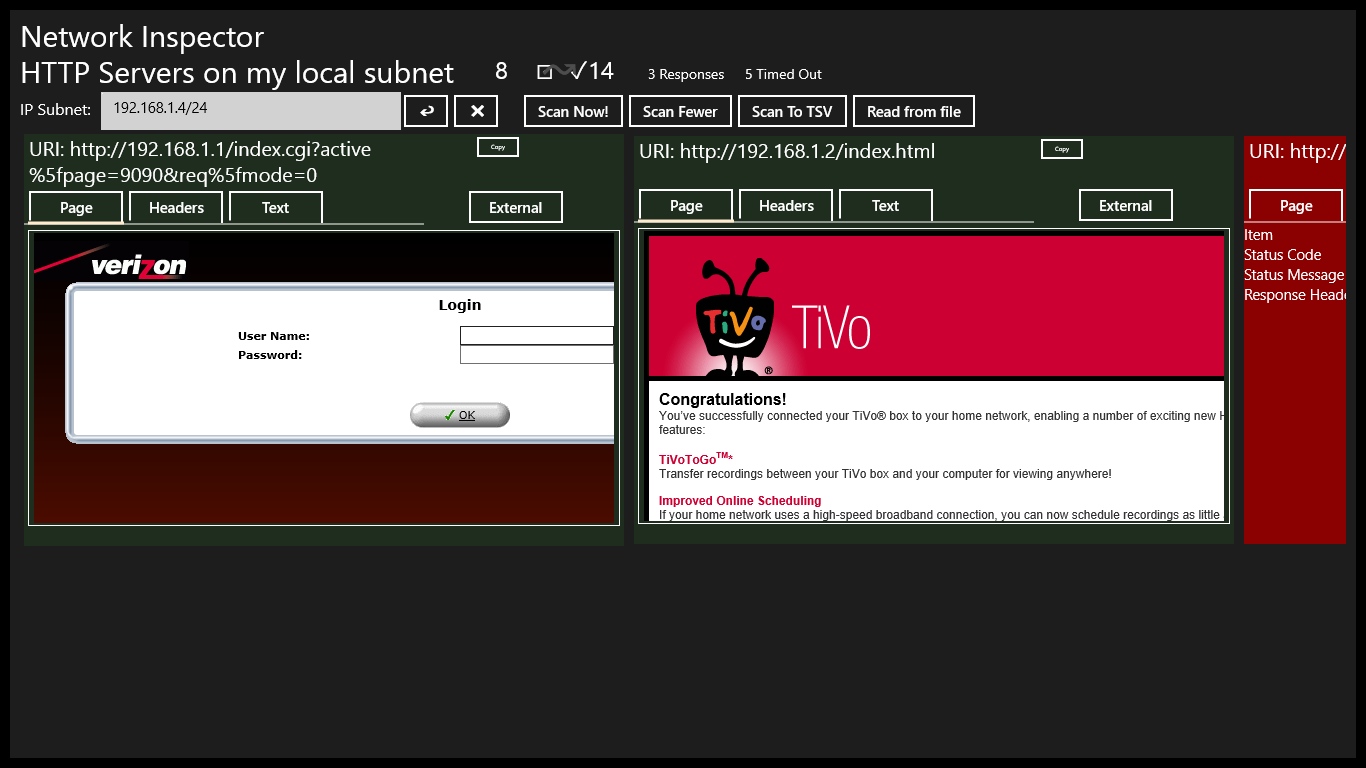Open Read from file
Screen dimensions: 1366x768
point(914,111)
